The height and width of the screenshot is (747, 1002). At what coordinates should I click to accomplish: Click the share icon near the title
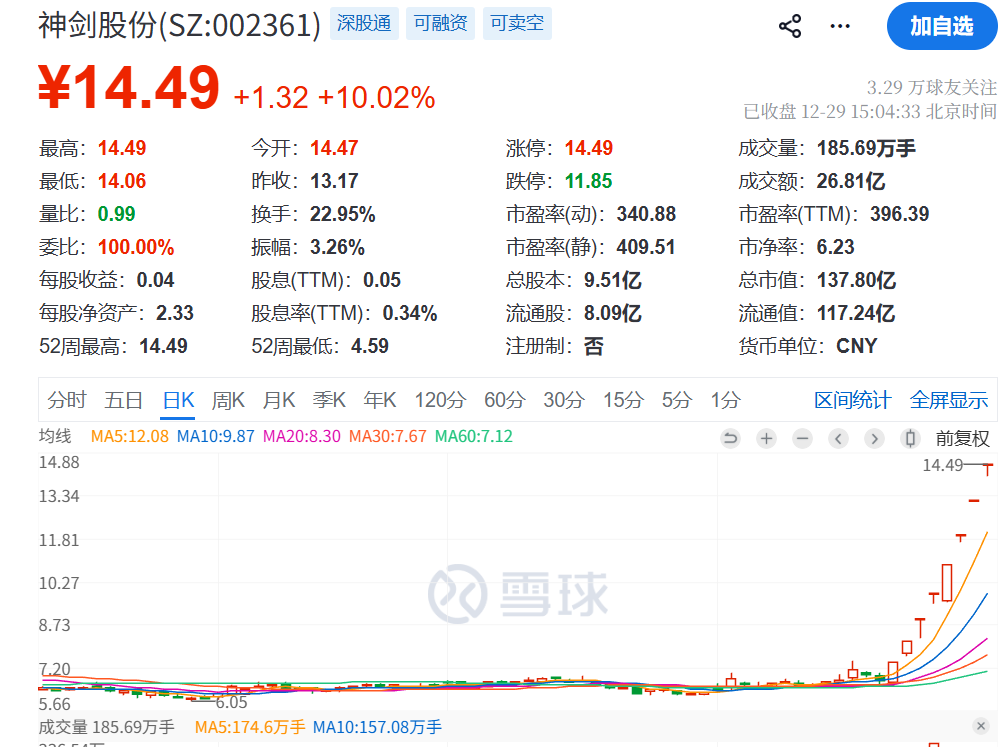click(x=790, y=26)
